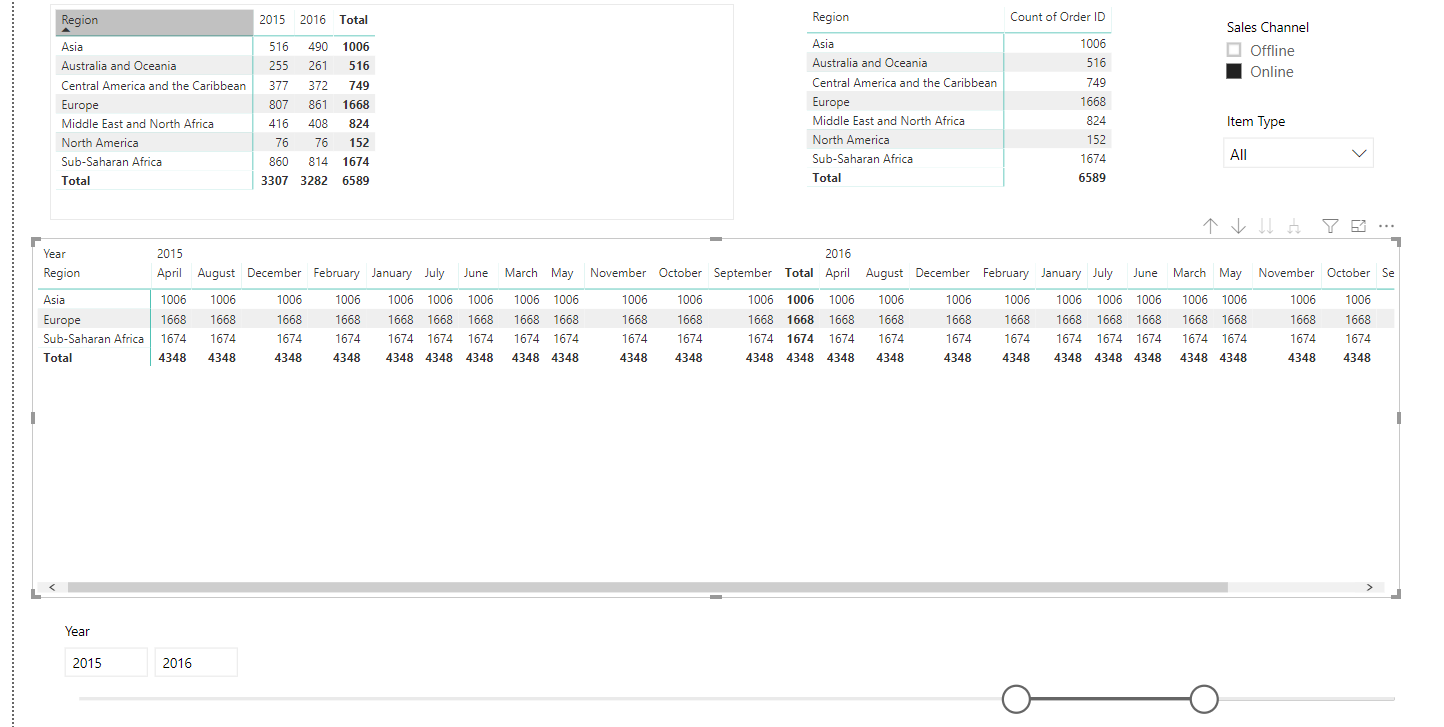Expand all down one level fork icon
This screenshot has width=1444, height=727.
1294,227
